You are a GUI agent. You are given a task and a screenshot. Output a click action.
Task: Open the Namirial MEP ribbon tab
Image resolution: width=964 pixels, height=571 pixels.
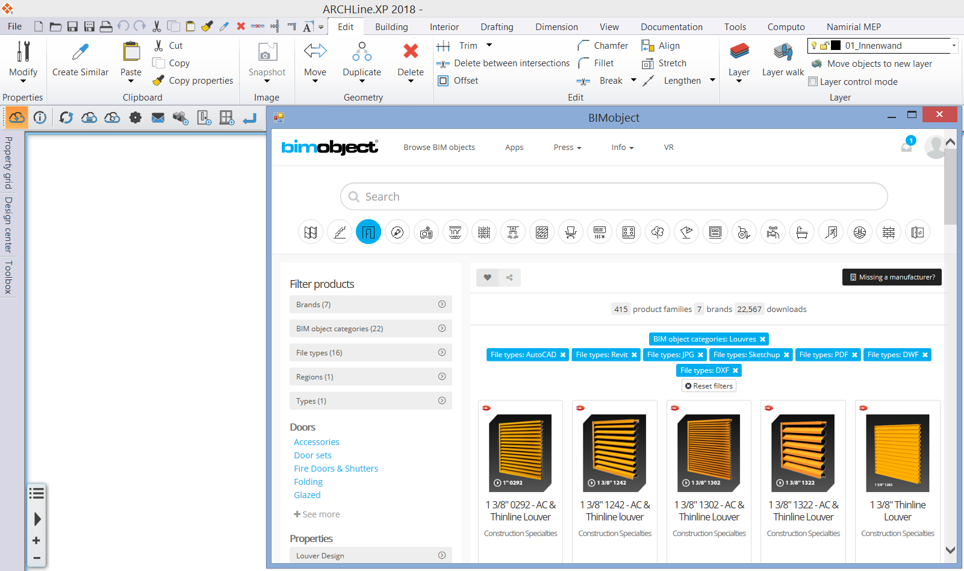pyautogui.click(x=853, y=27)
